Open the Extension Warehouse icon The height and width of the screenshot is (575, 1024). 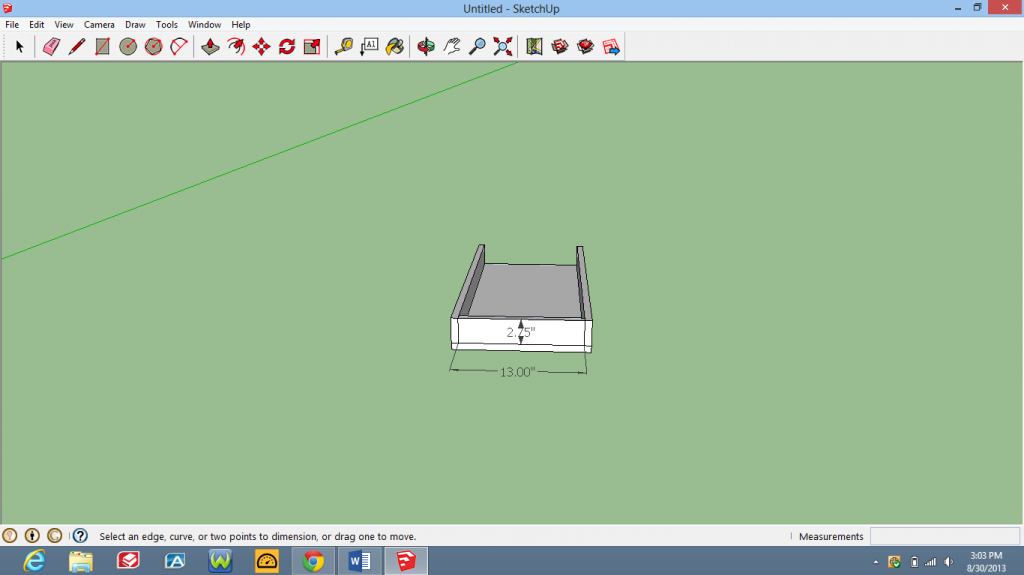coord(585,46)
